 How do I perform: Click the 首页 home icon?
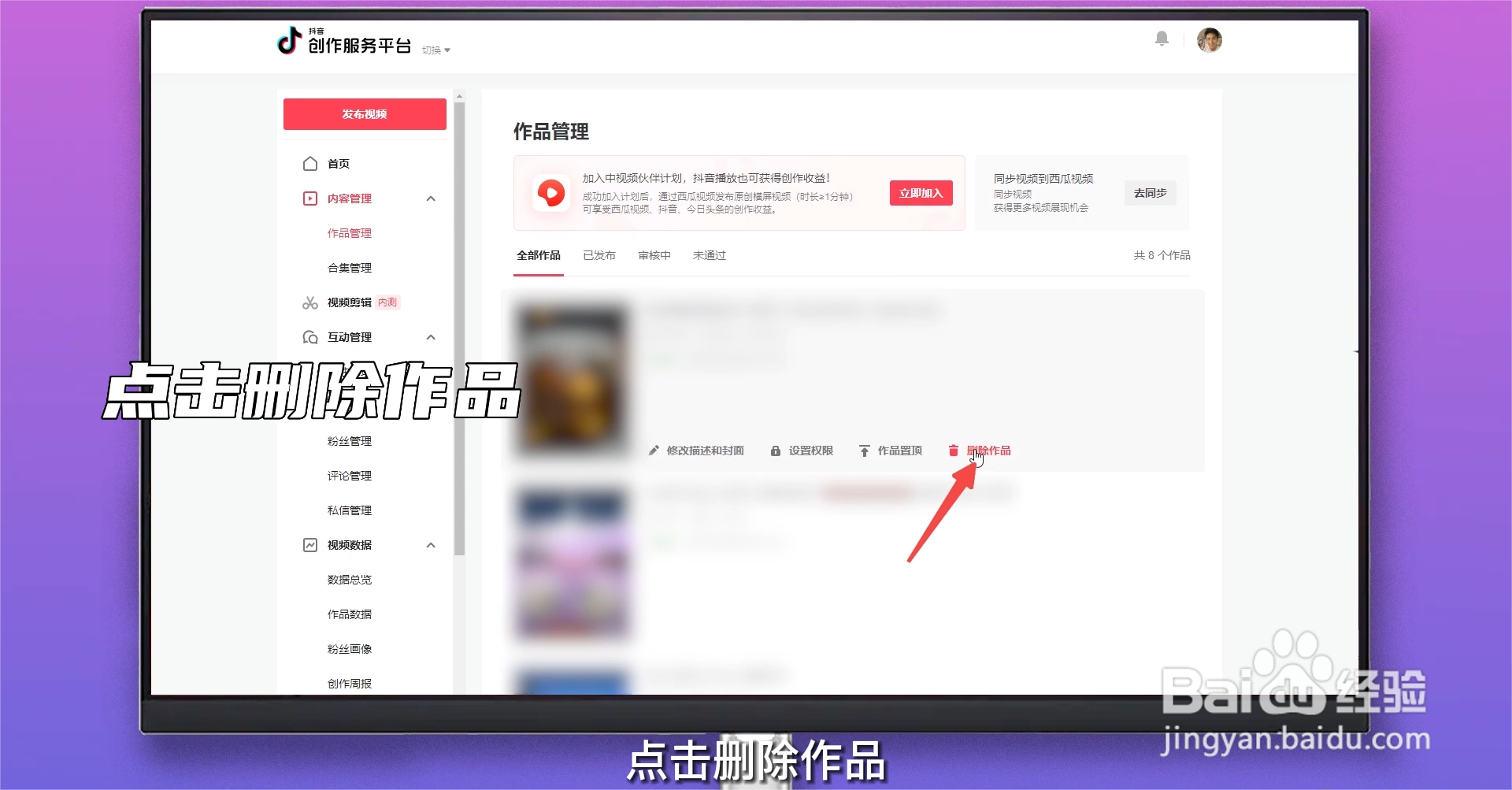pos(310,163)
